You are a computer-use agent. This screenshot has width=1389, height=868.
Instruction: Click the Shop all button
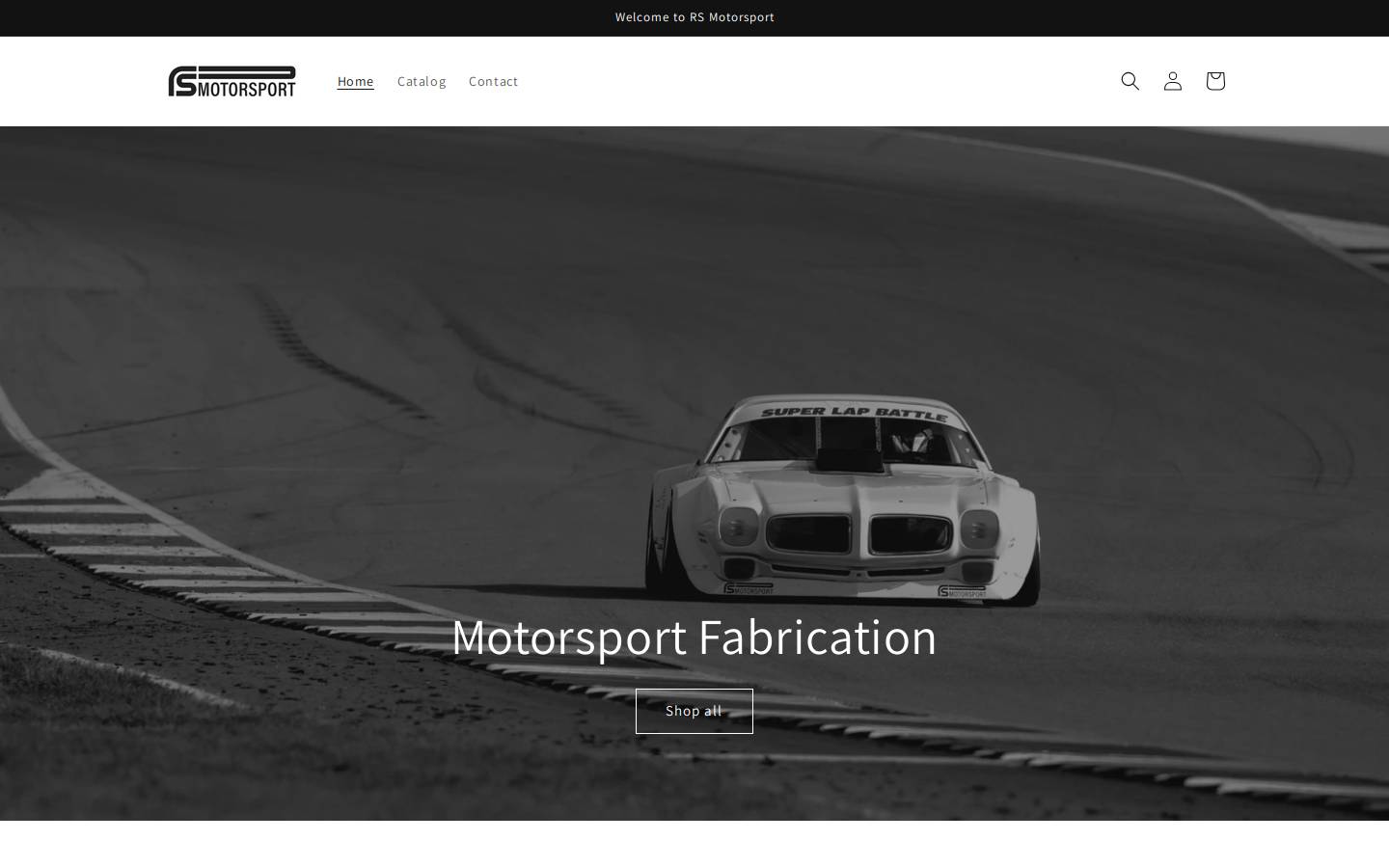[x=694, y=711]
